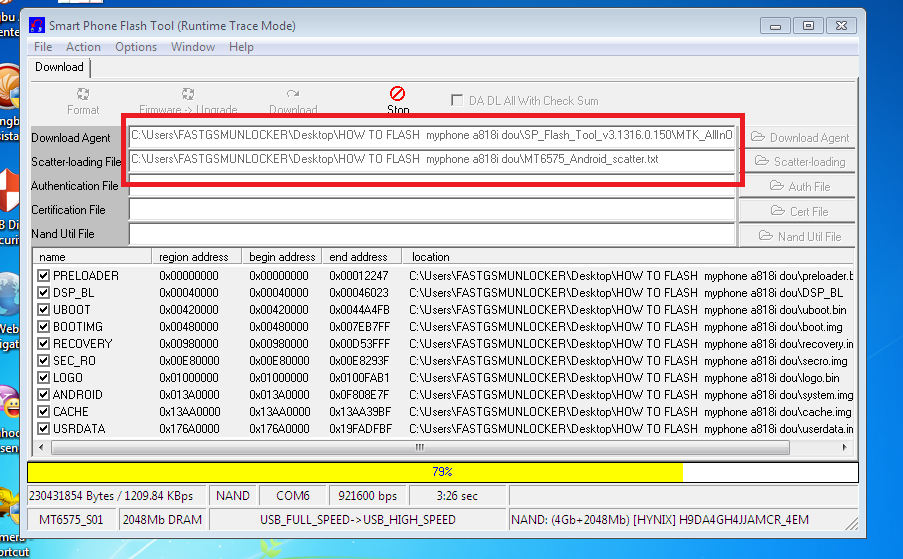The width and height of the screenshot is (903, 559).
Task: Click USRDATA begin address 0x176A0000
Action: pos(280,429)
